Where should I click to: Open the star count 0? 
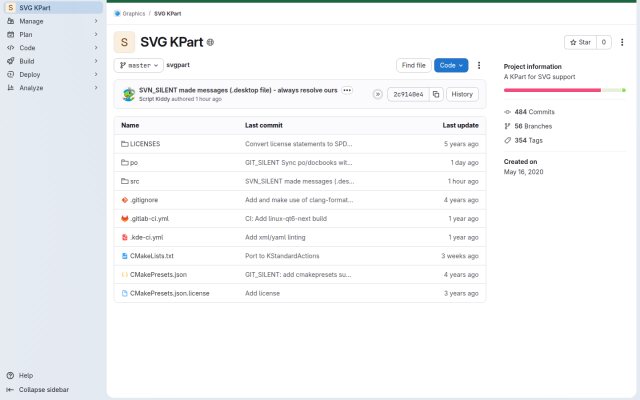click(604, 42)
